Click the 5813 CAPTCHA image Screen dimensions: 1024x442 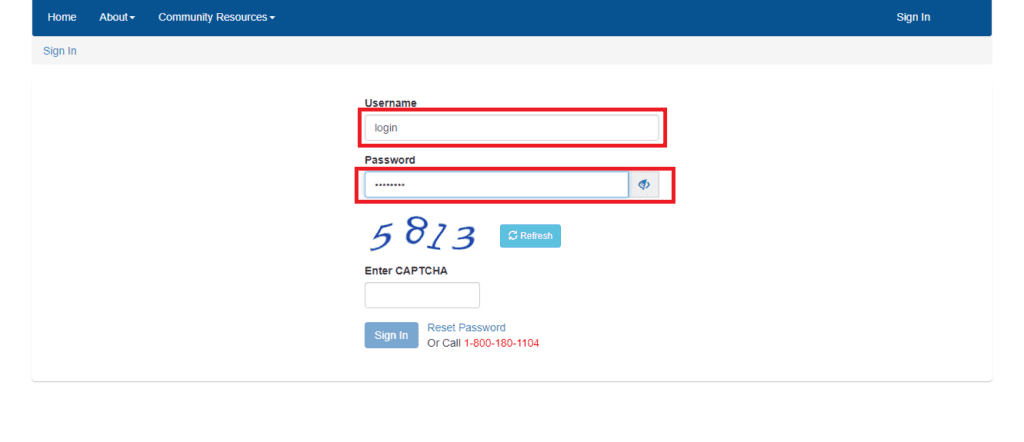(x=423, y=236)
